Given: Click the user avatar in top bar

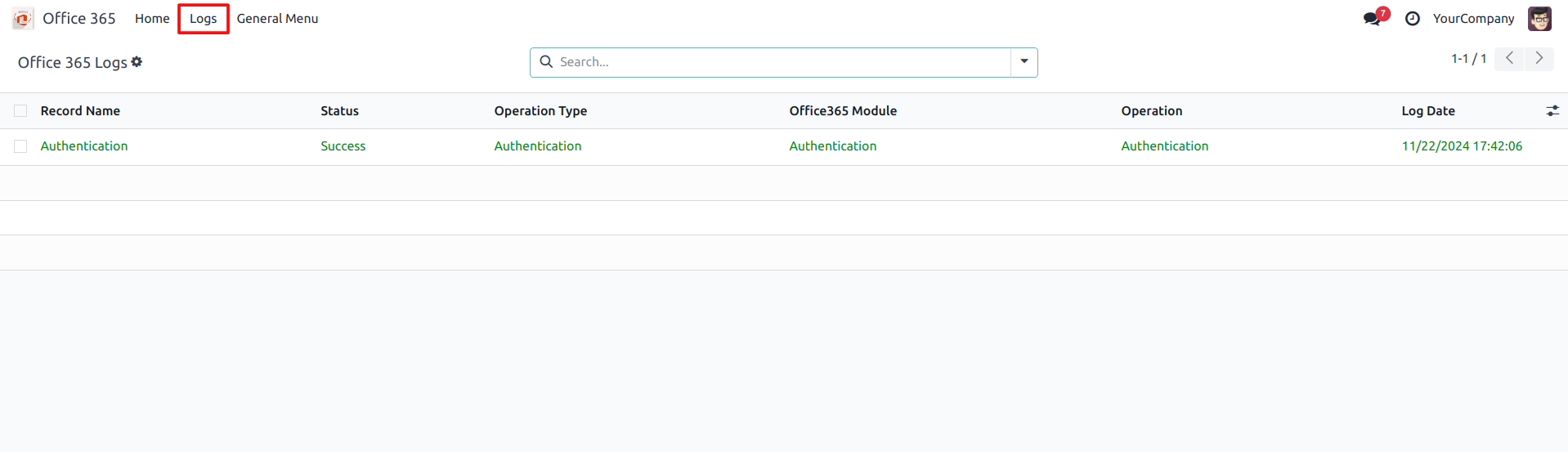Looking at the screenshot, I should 1539,19.
